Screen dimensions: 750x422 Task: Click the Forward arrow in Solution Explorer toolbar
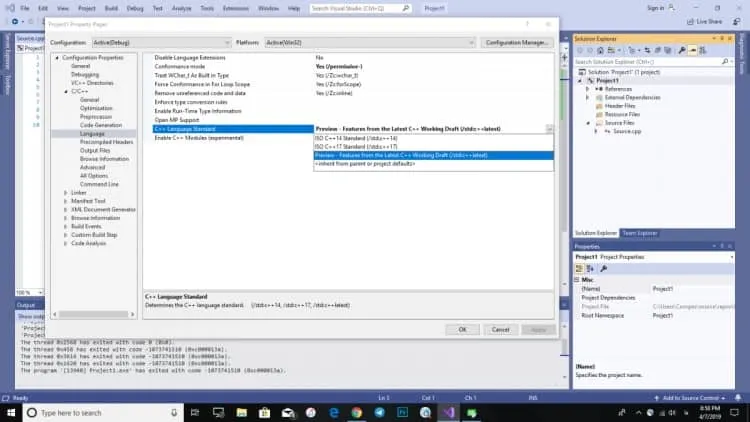click(x=590, y=50)
